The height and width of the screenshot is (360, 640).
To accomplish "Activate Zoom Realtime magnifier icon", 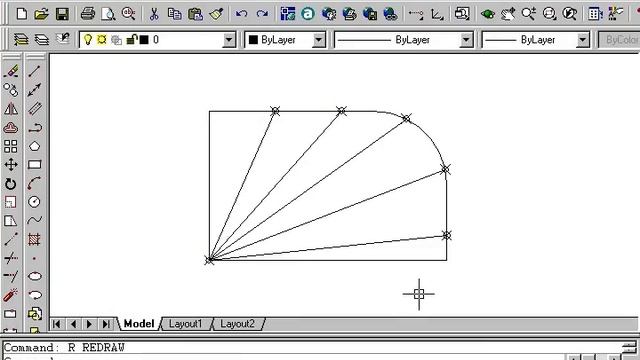I will 529,14.
